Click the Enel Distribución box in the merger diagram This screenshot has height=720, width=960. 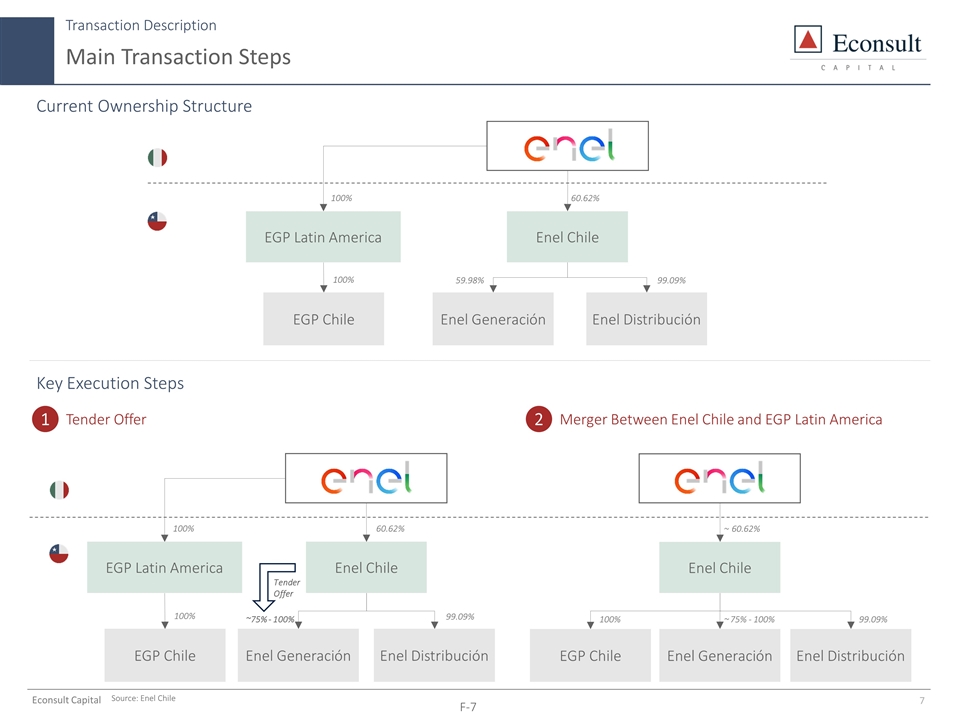[850, 656]
